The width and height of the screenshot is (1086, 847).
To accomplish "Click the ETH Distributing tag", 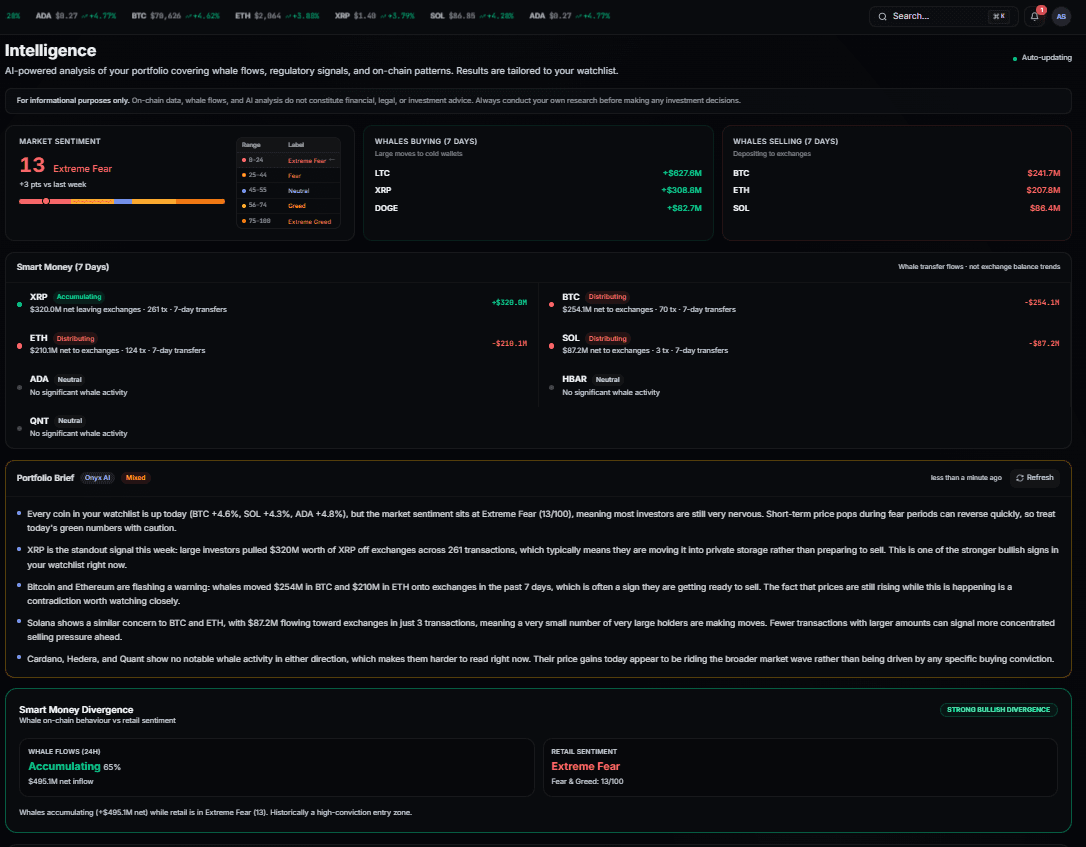I will tap(75, 339).
